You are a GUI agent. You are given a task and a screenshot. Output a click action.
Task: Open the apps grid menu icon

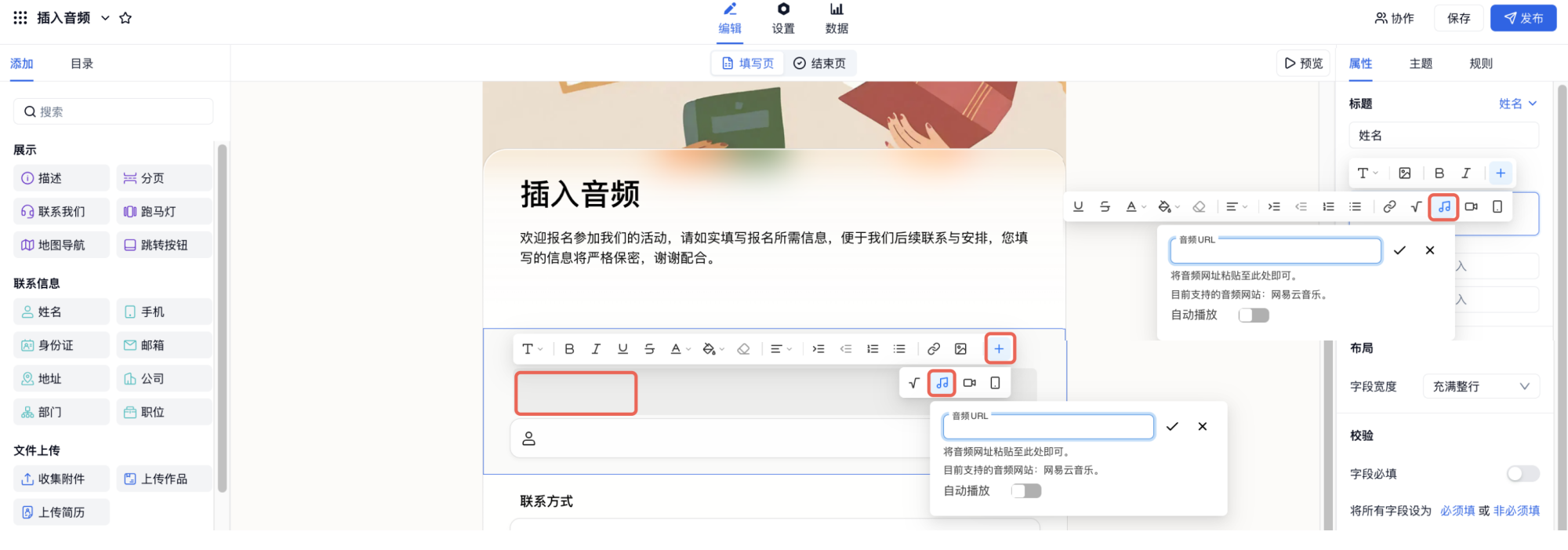[20, 17]
